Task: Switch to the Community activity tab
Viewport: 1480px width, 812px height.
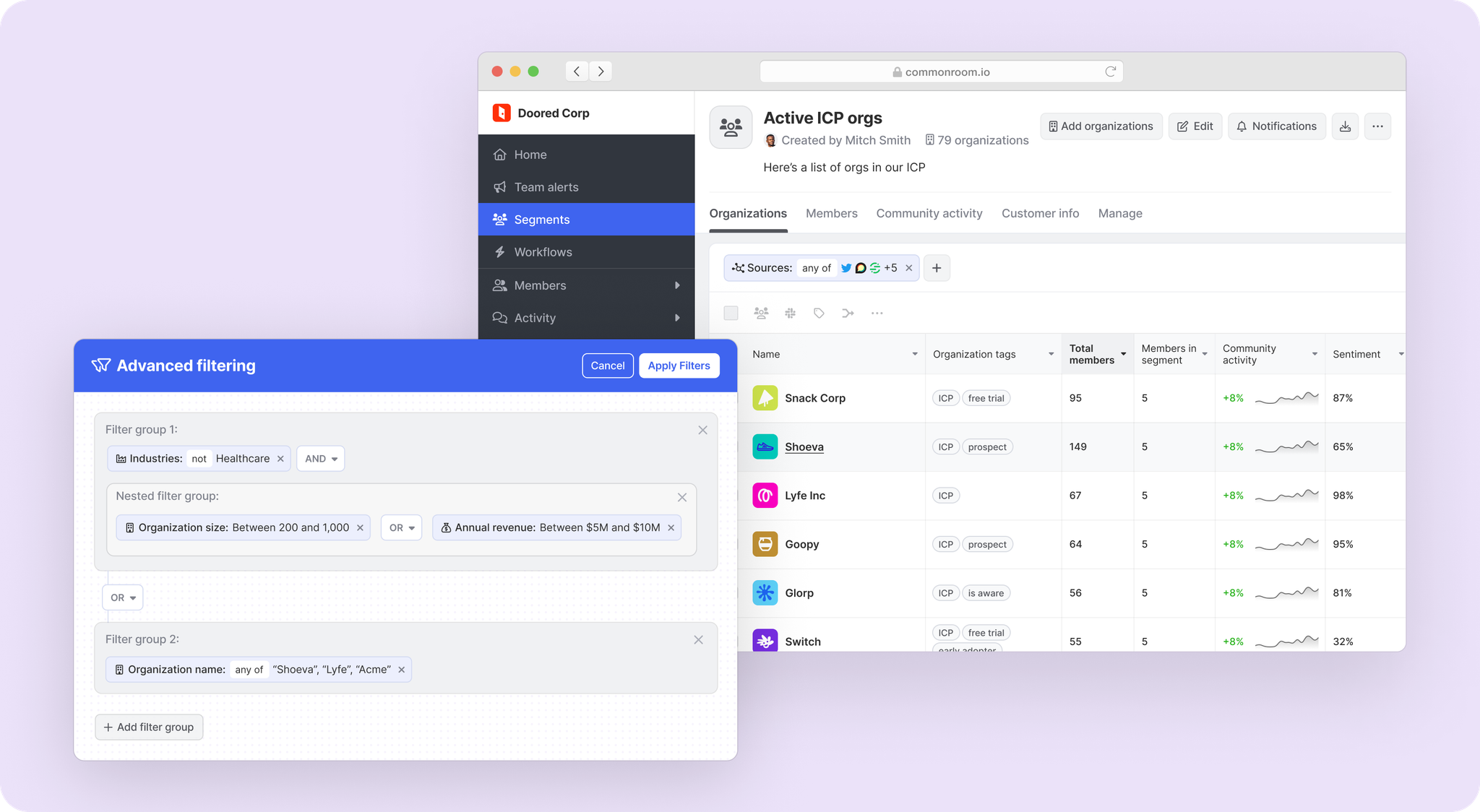Action: point(929,213)
